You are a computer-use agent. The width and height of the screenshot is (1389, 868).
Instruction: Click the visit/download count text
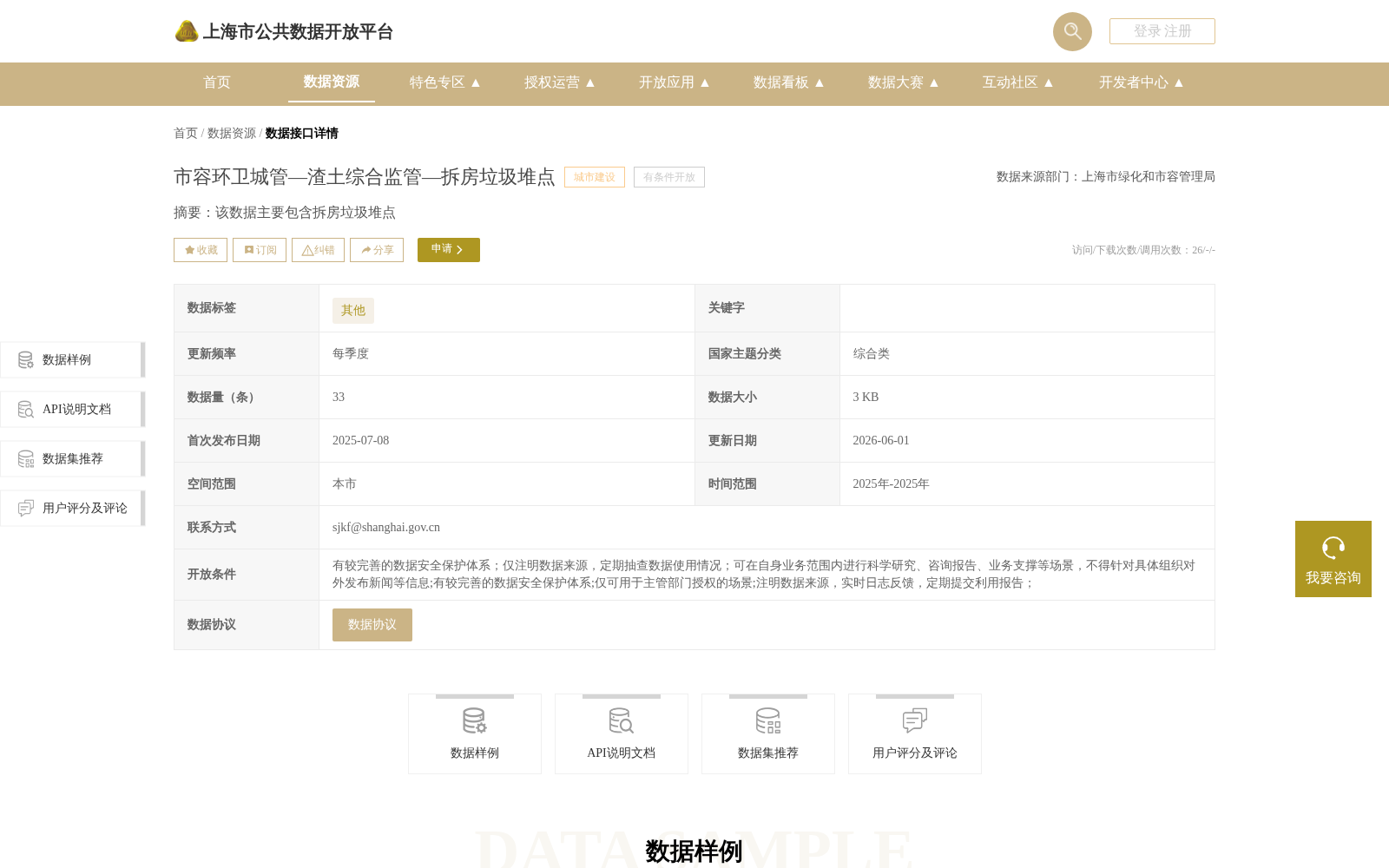click(1143, 250)
